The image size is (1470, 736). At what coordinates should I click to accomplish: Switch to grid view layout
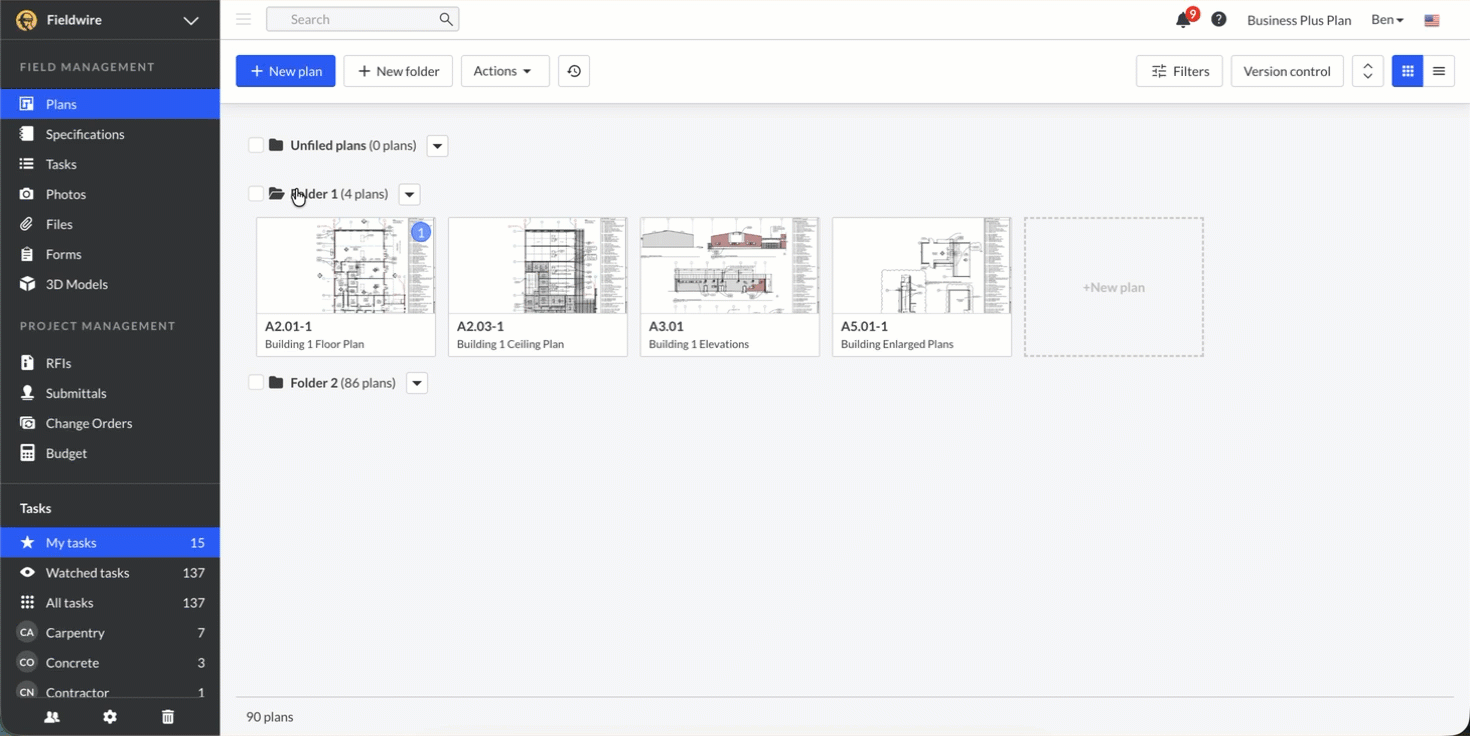[1407, 71]
